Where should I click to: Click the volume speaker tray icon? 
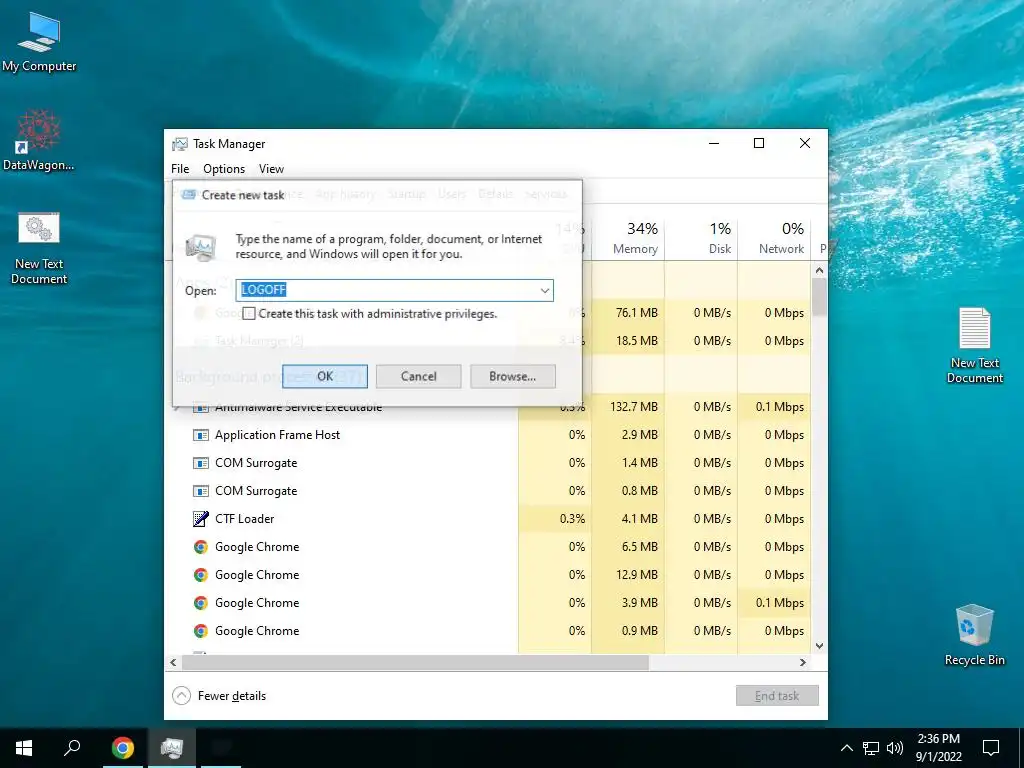pos(895,748)
